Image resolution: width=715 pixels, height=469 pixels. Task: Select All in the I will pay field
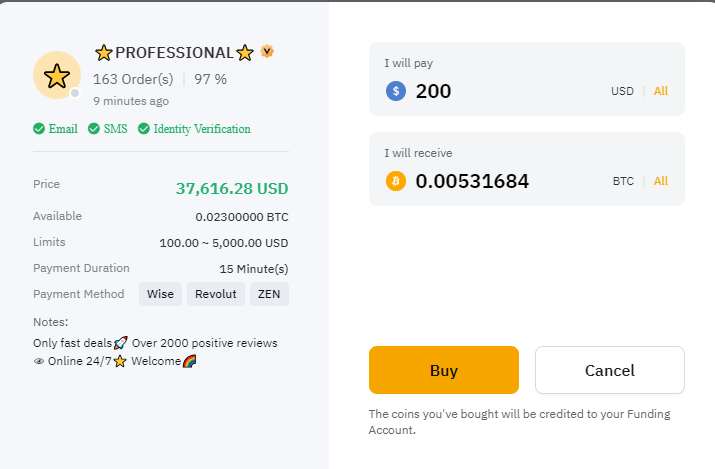click(661, 91)
